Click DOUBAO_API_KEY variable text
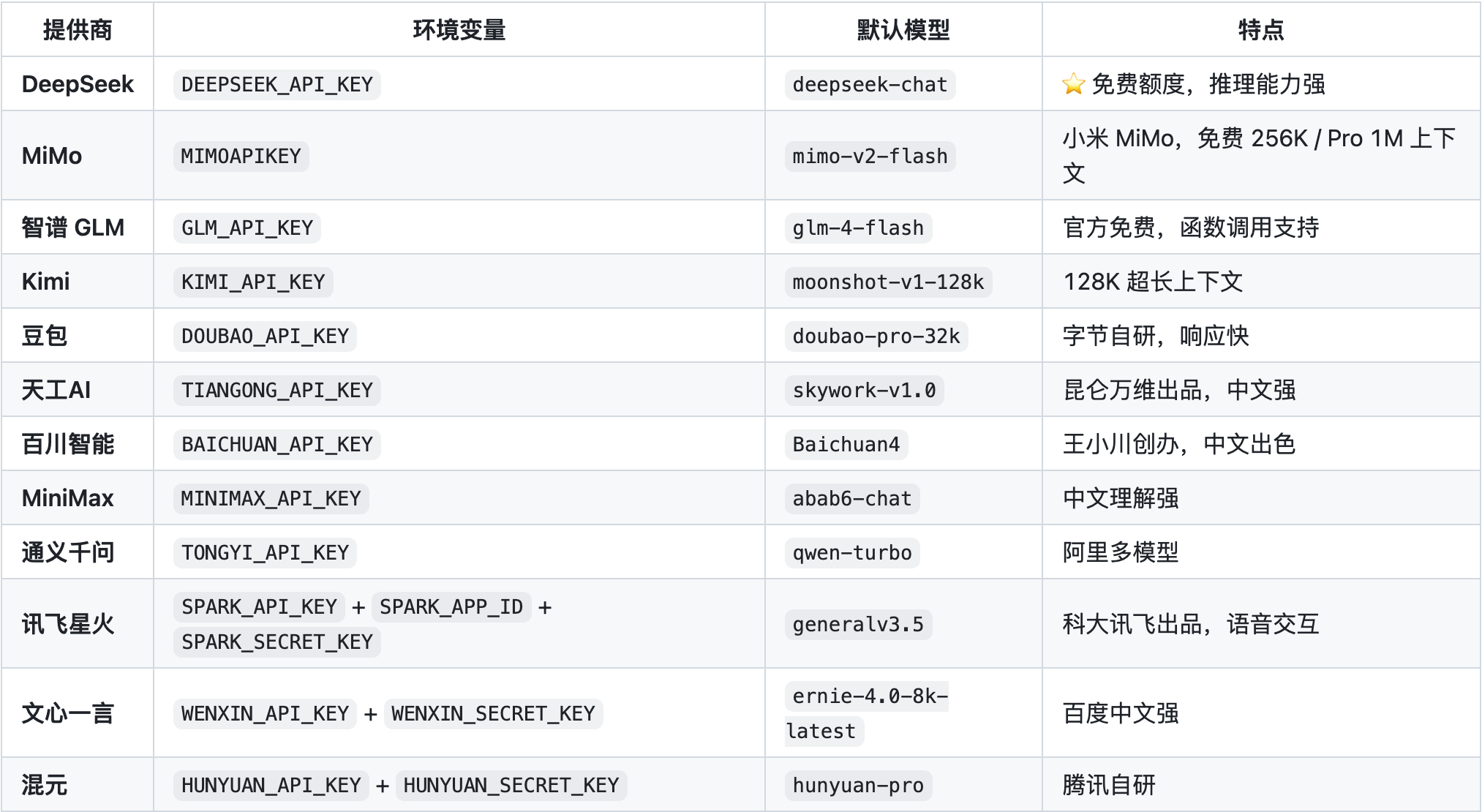The width and height of the screenshot is (1482, 812). (x=265, y=336)
